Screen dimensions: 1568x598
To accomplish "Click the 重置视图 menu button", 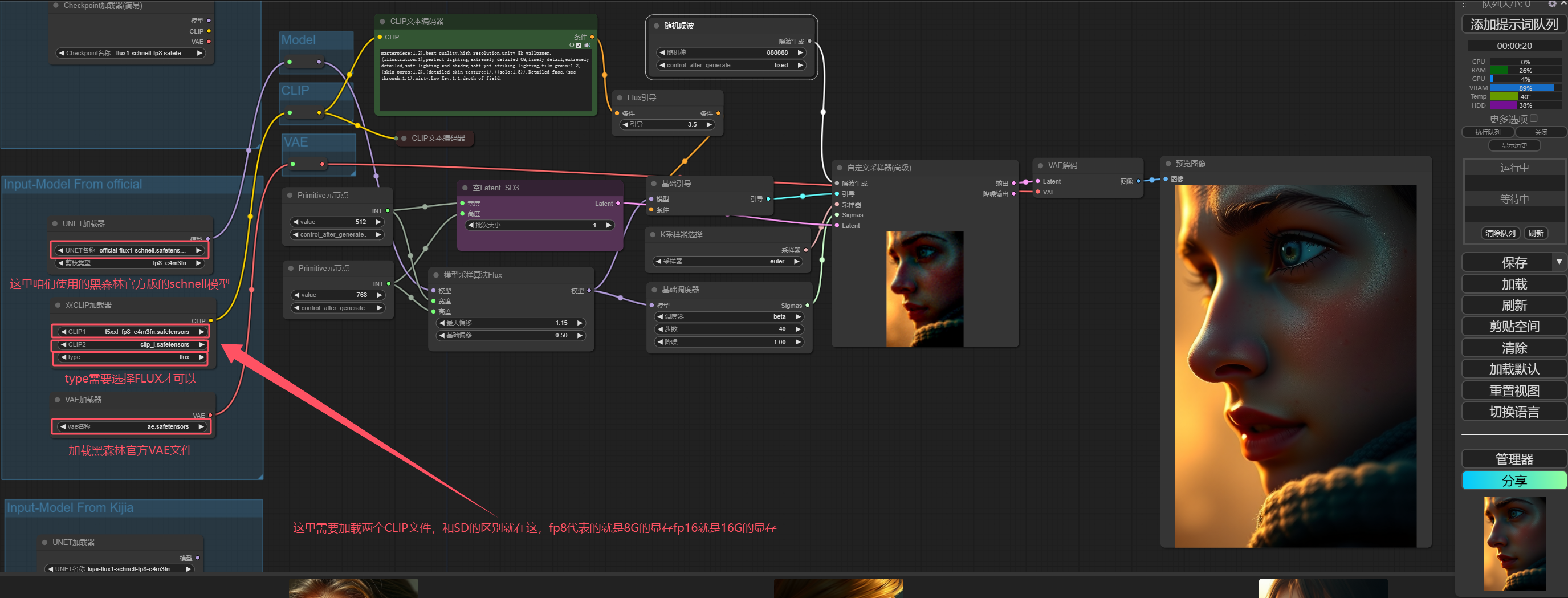I will click(1514, 390).
